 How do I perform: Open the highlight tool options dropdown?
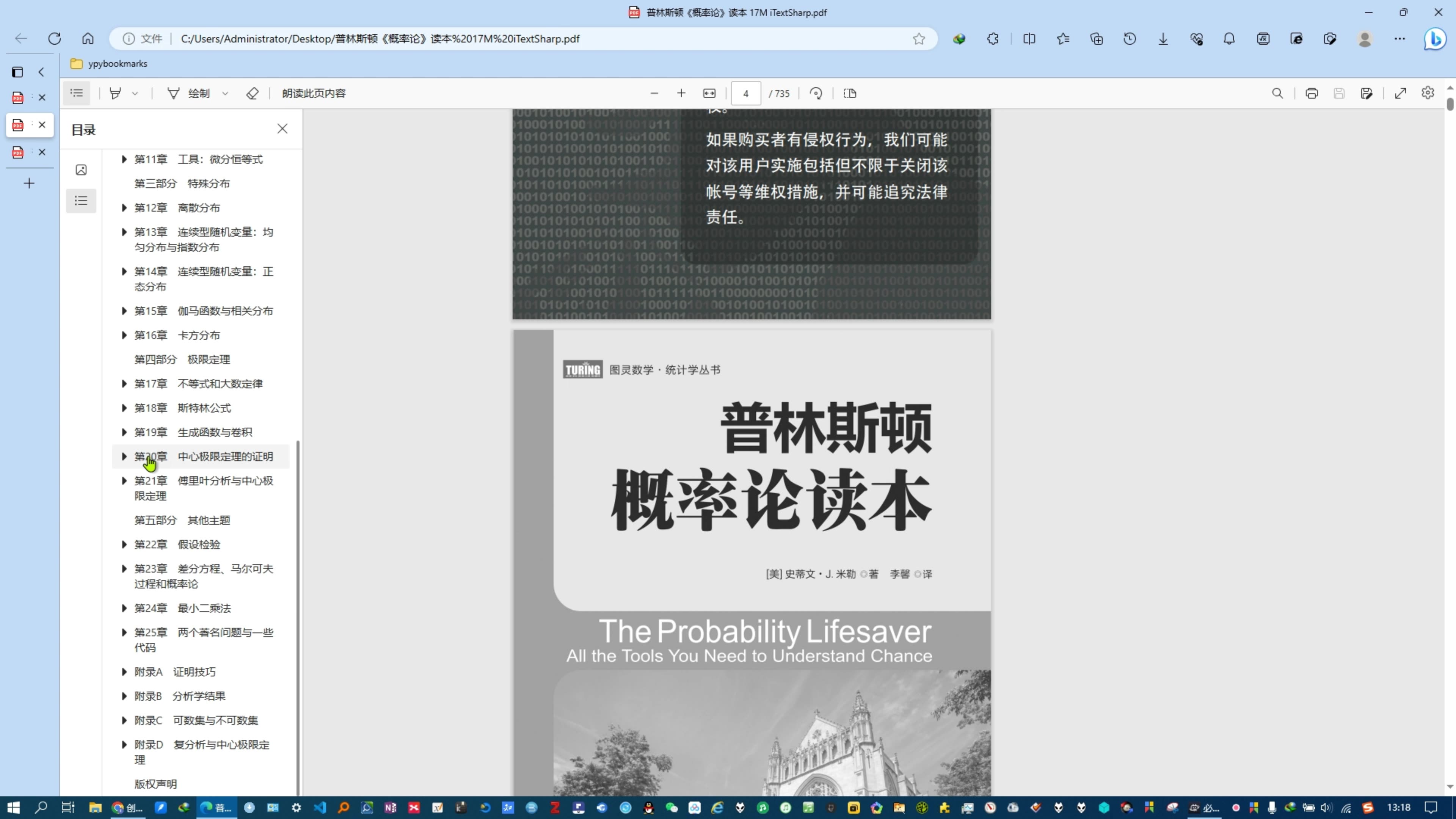[135, 94]
